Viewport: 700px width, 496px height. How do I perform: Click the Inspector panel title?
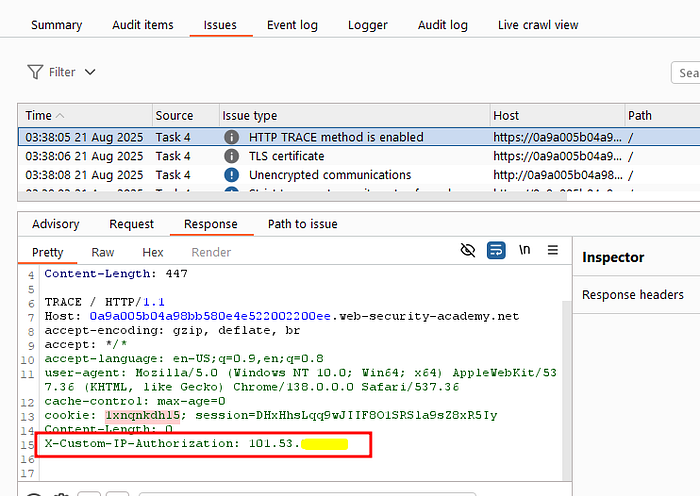click(613, 257)
